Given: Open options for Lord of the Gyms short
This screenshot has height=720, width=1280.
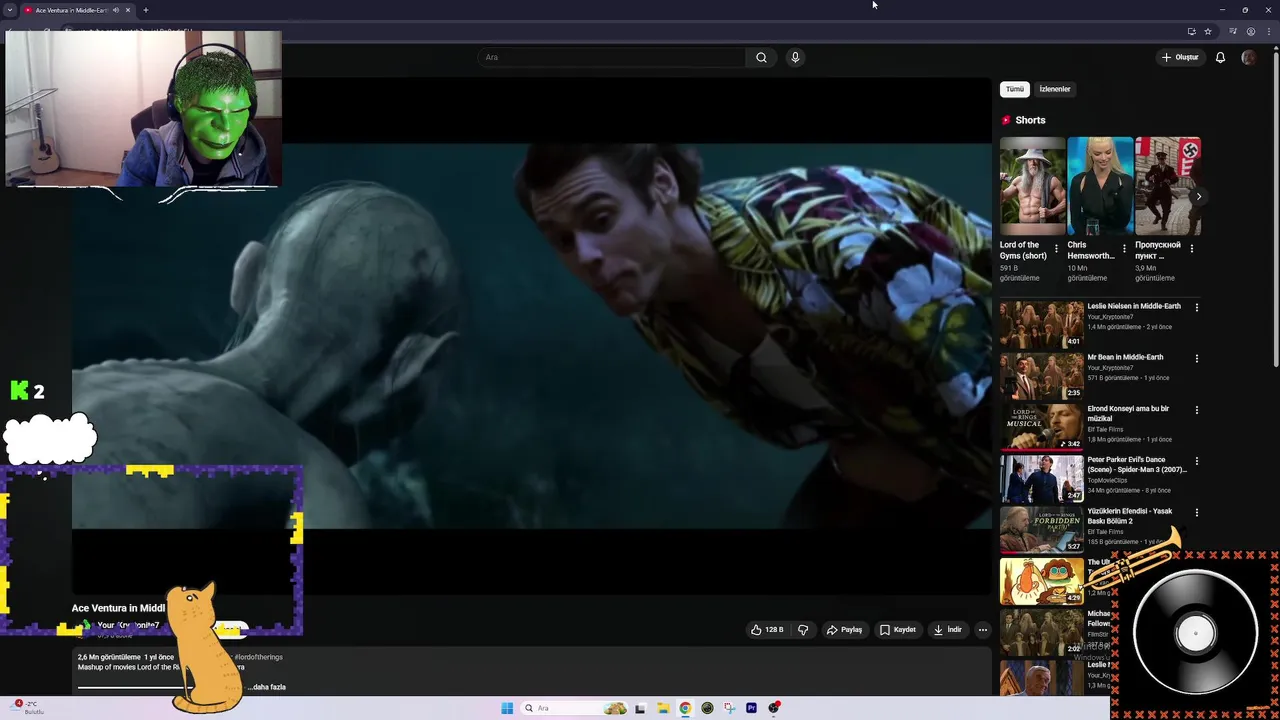Looking at the screenshot, I should (1056, 248).
